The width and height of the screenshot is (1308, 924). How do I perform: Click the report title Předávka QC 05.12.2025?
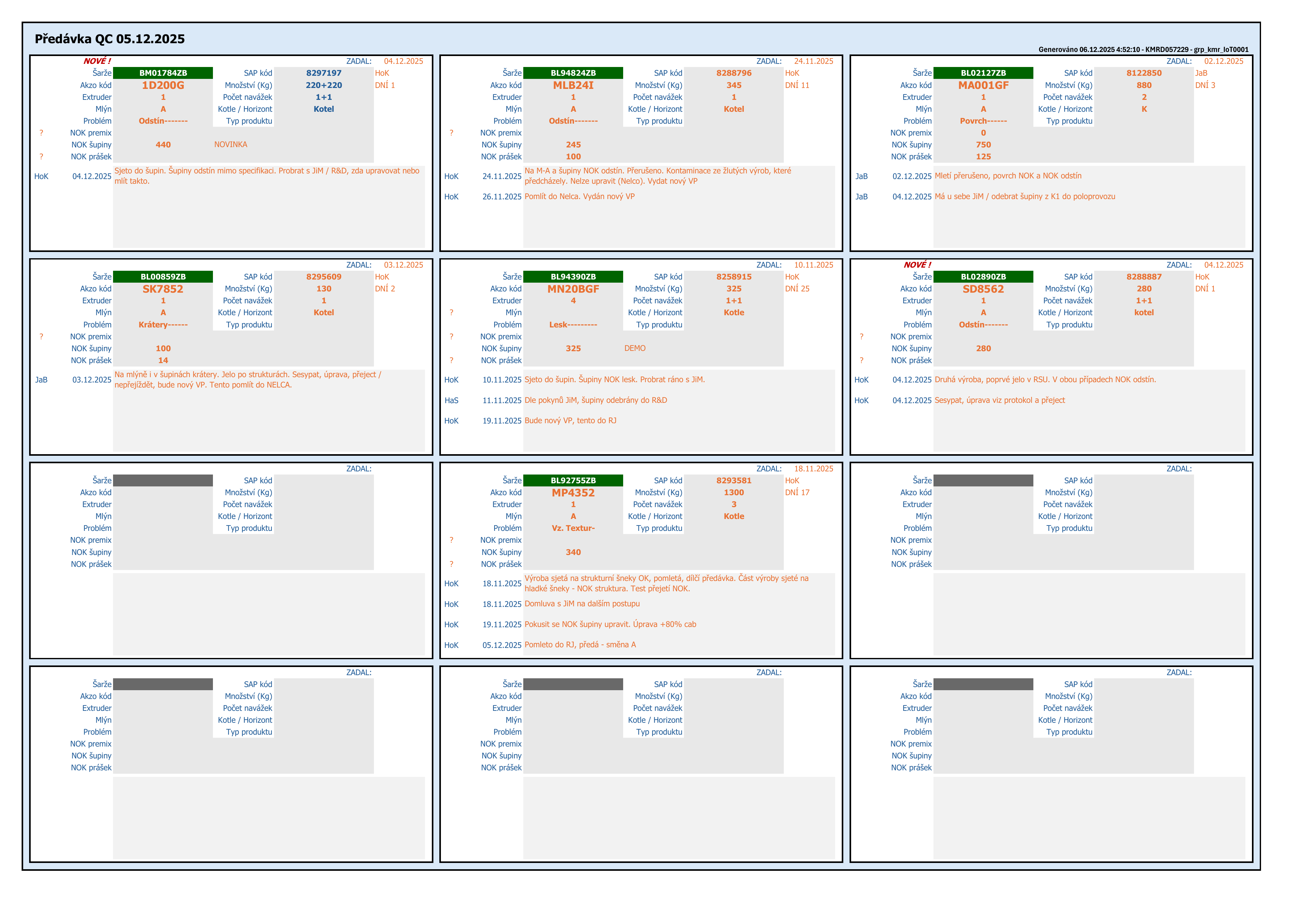(x=110, y=39)
